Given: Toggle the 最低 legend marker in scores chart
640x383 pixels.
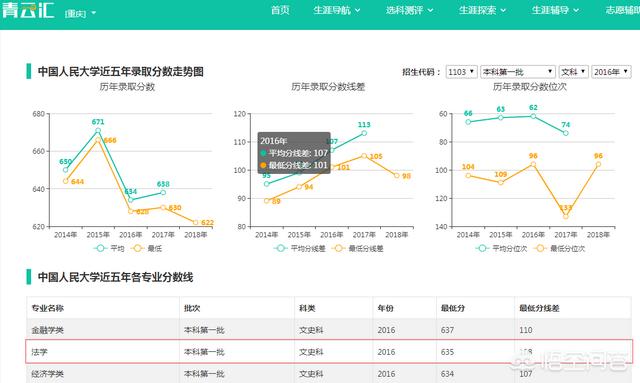Looking at the screenshot, I should 138,248.
